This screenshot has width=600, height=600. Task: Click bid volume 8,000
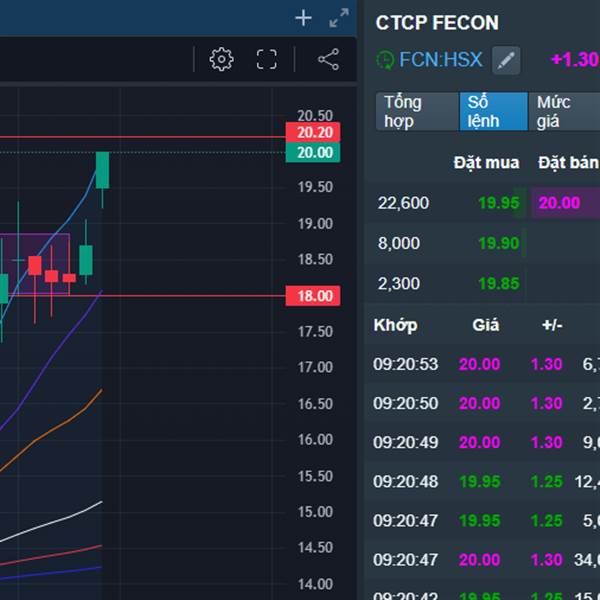[399, 243]
